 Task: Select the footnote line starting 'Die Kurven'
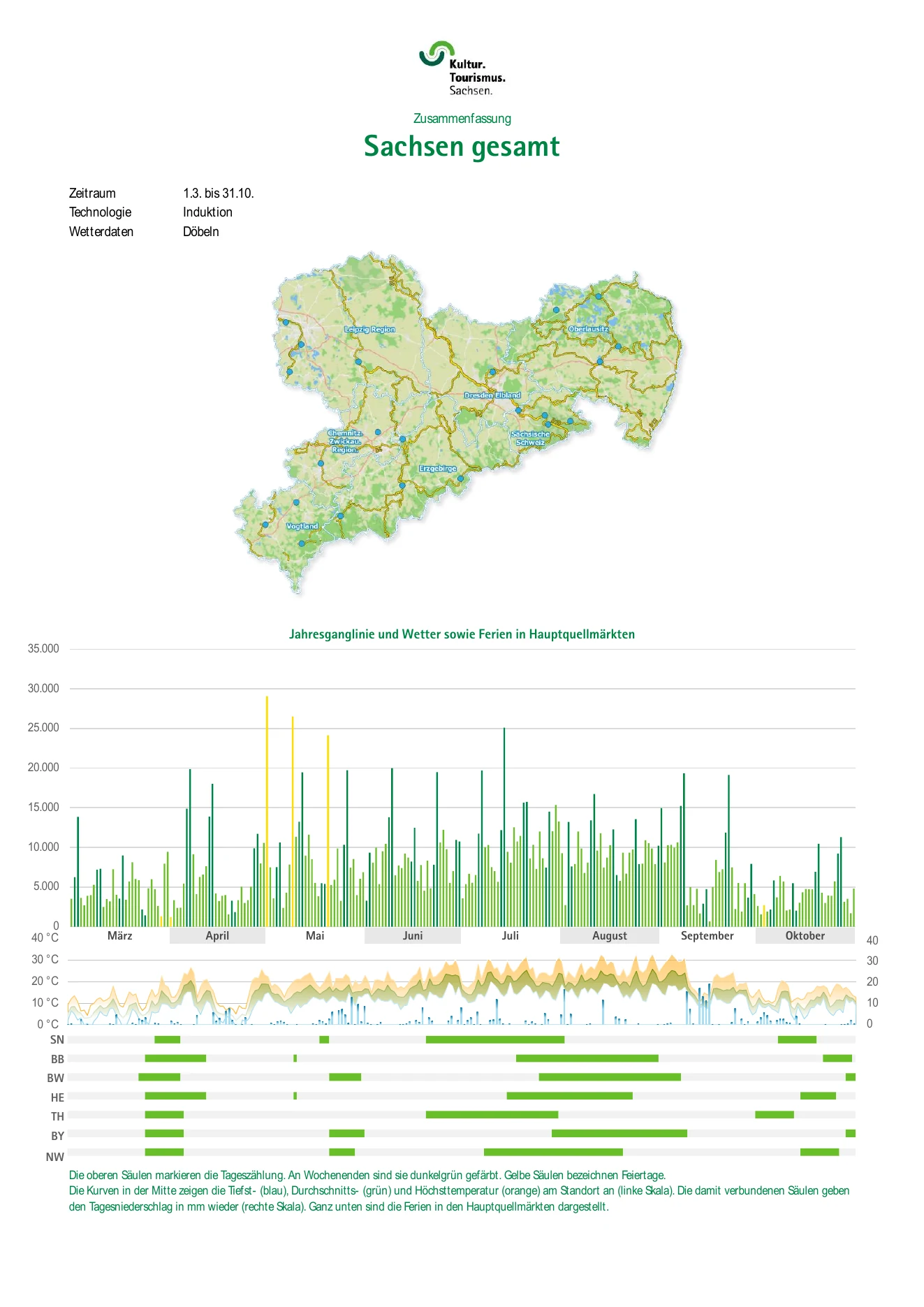[x=459, y=1190]
